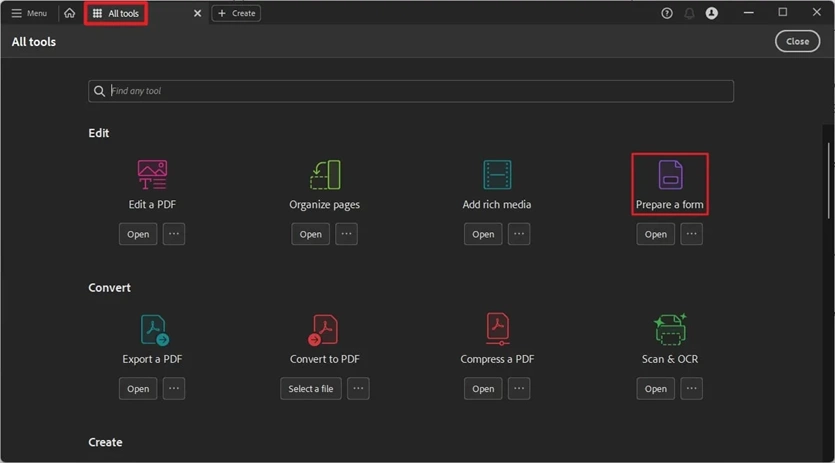This screenshot has width=835, height=463.
Task: Show more options for Export a PDF
Action: 174,388
